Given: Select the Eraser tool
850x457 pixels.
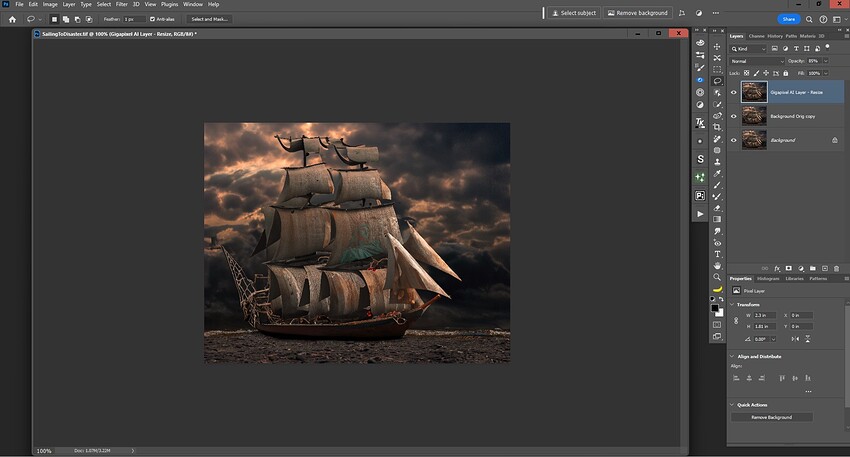Looking at the screenshot, I should pos(717,208).
